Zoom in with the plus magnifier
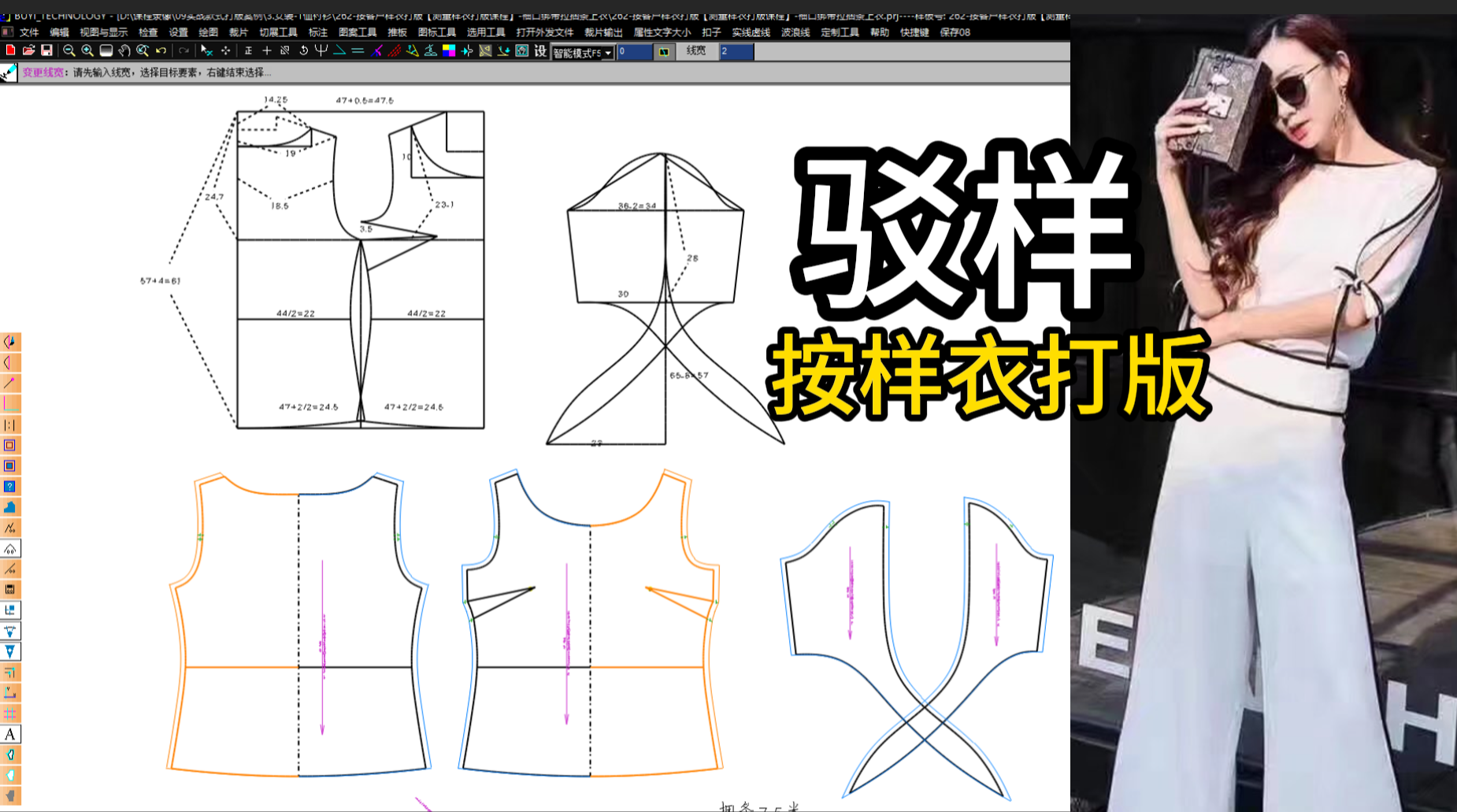Screen dimensions: 1457x812 pos(87,50)
